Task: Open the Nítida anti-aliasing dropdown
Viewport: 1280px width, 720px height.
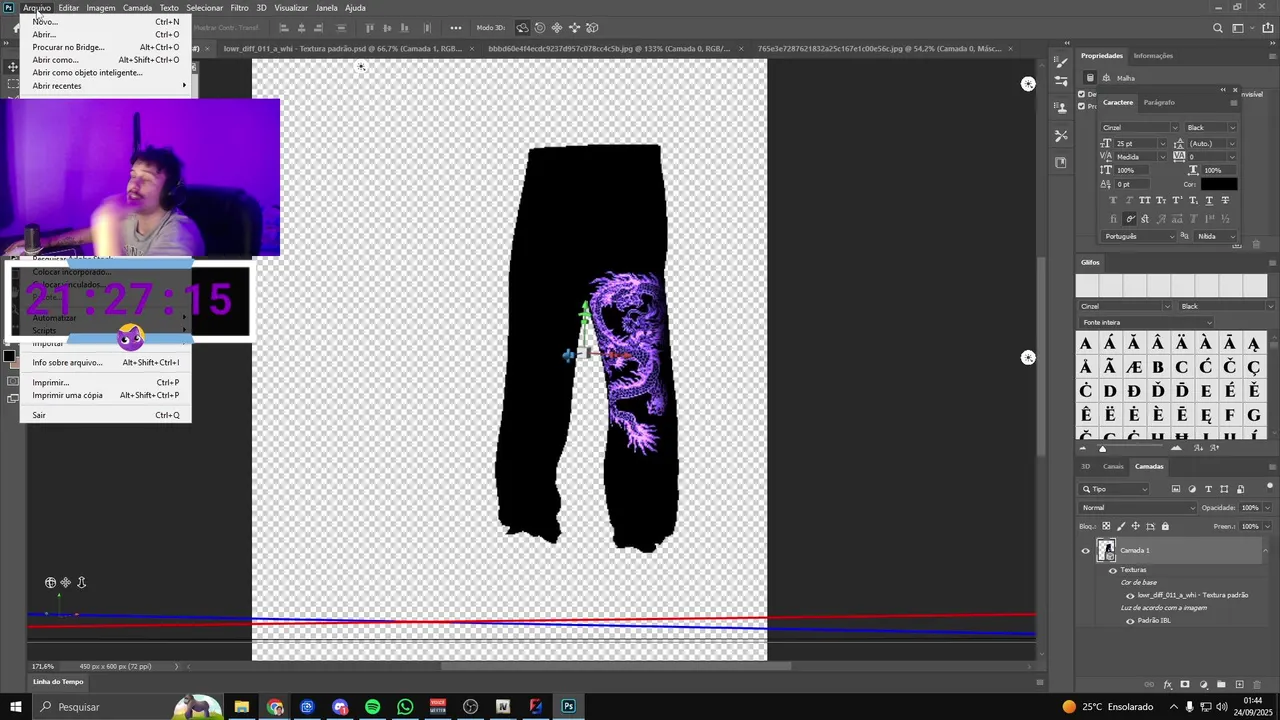Action: (1216, 236)
